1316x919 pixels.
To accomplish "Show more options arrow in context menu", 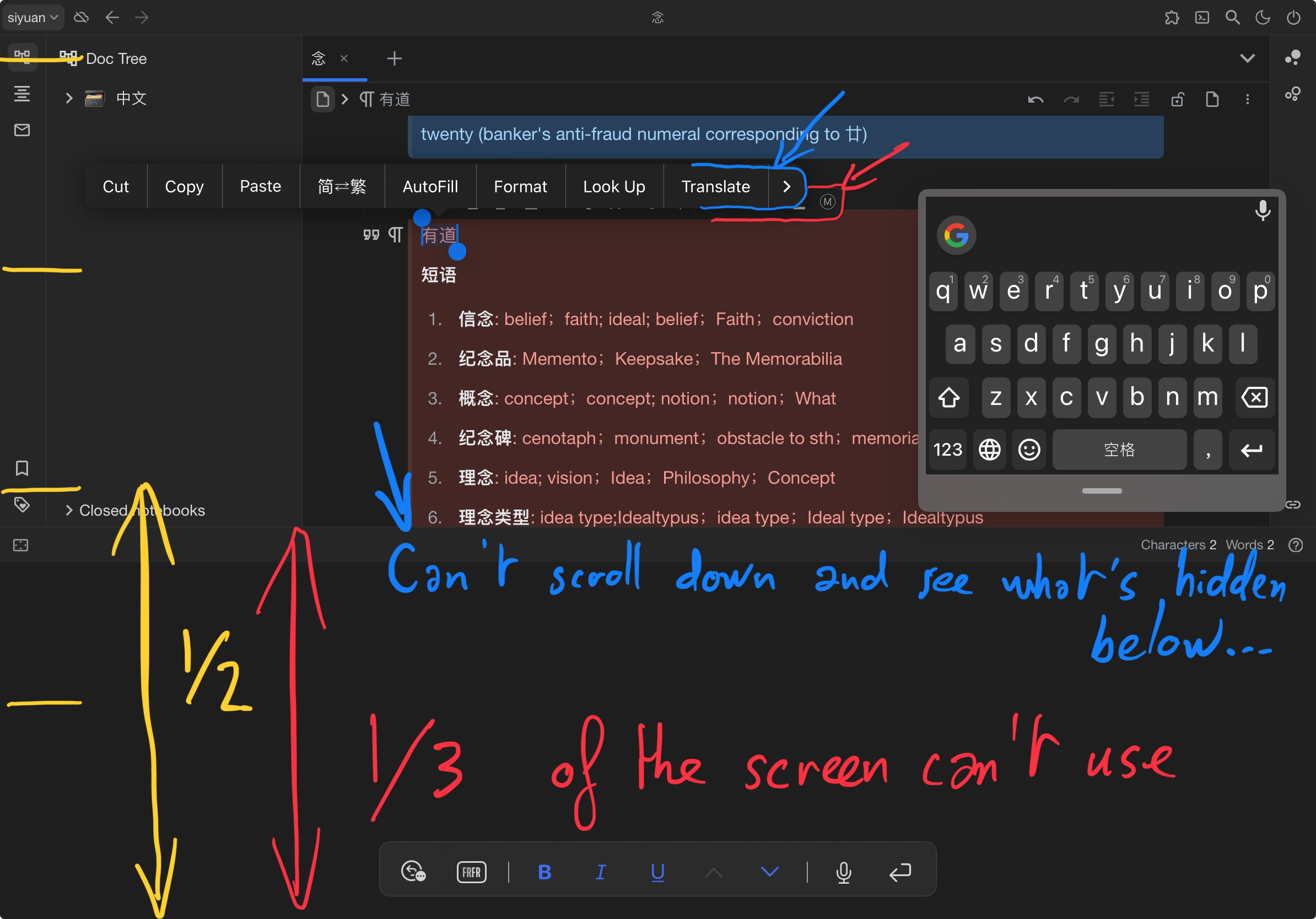I will 786,186.
